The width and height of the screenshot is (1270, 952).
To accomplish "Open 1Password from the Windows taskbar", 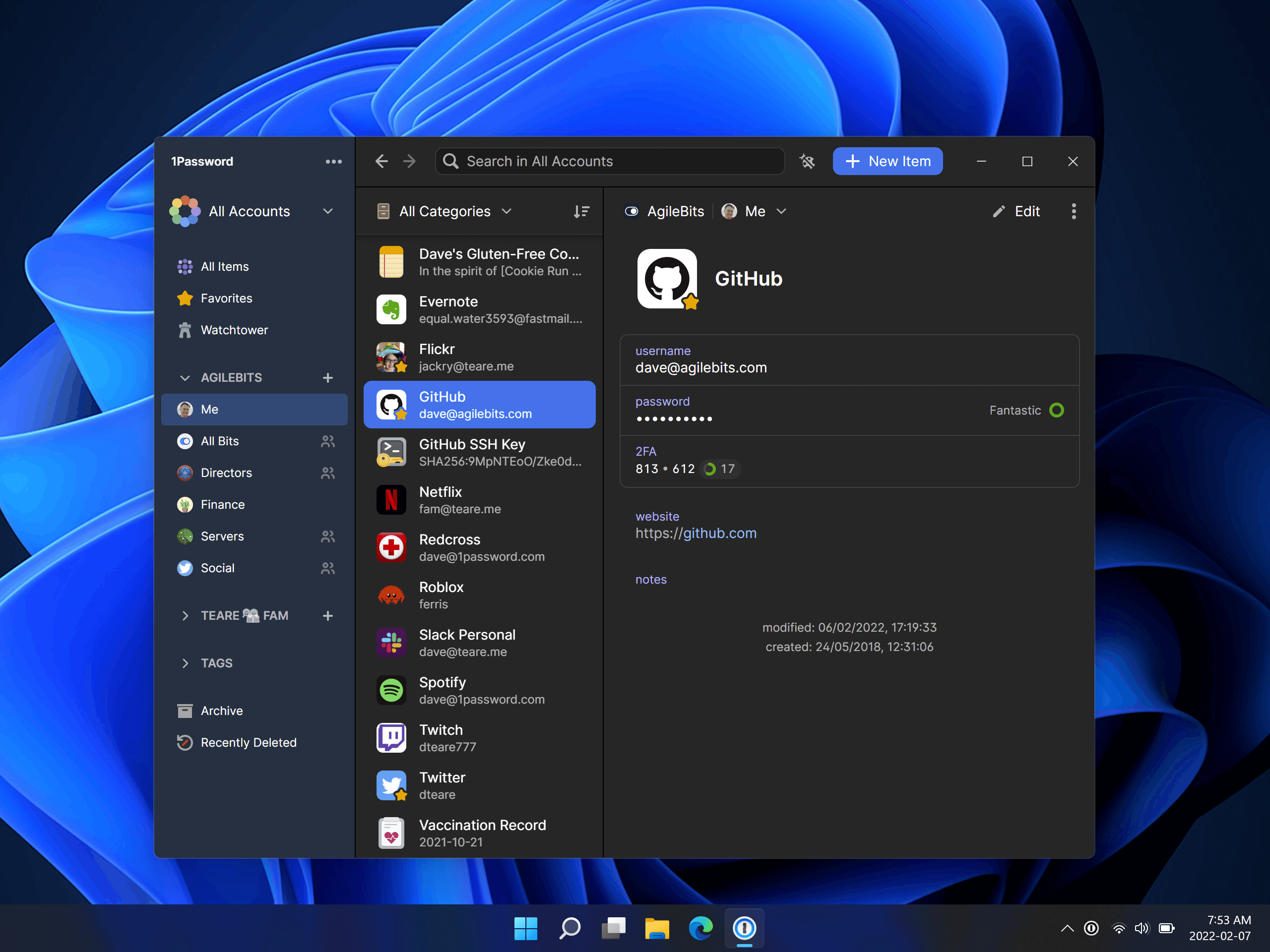I will click(x=744, y=928).
